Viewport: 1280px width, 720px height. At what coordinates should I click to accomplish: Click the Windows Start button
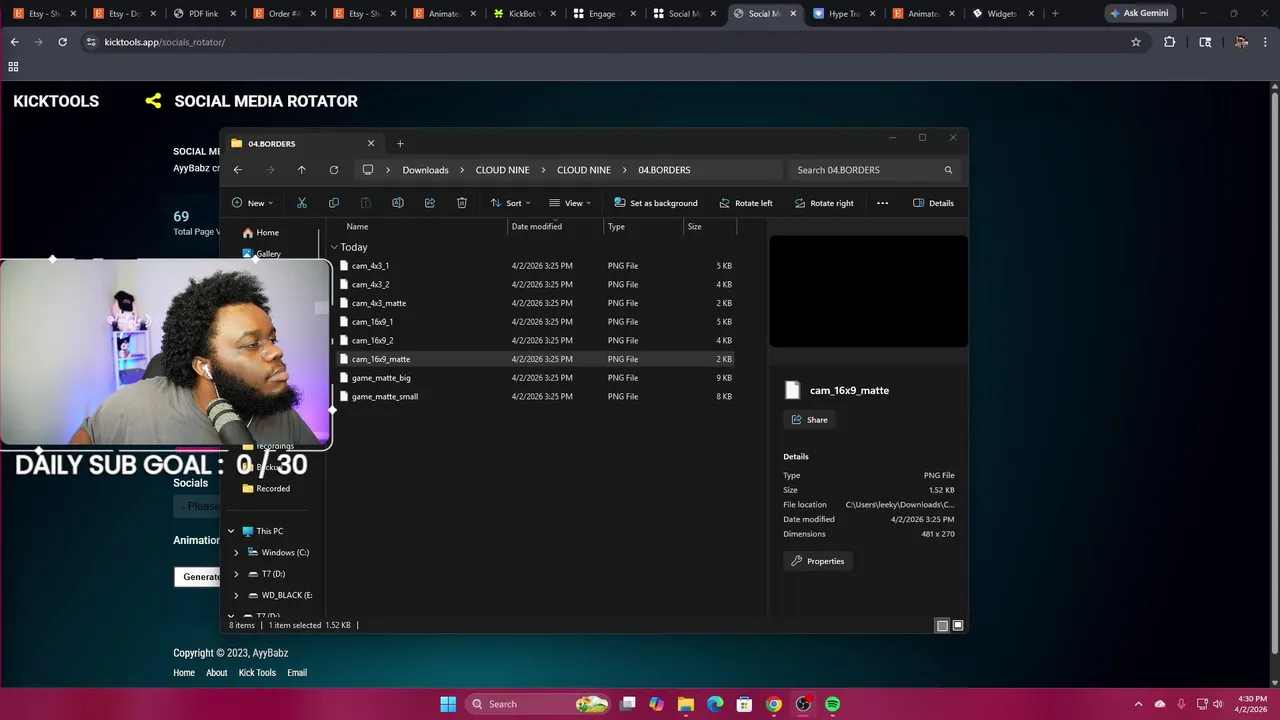click(448, 704)
